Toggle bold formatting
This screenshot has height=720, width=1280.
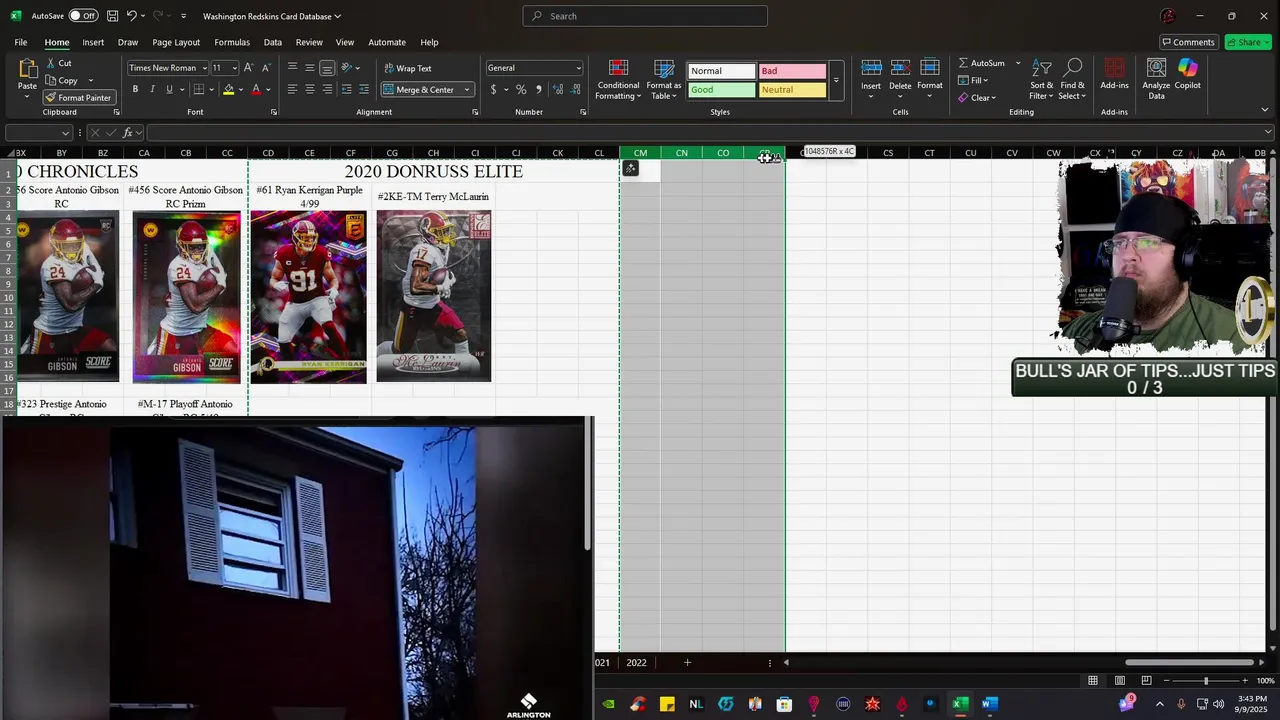[135, 89]
